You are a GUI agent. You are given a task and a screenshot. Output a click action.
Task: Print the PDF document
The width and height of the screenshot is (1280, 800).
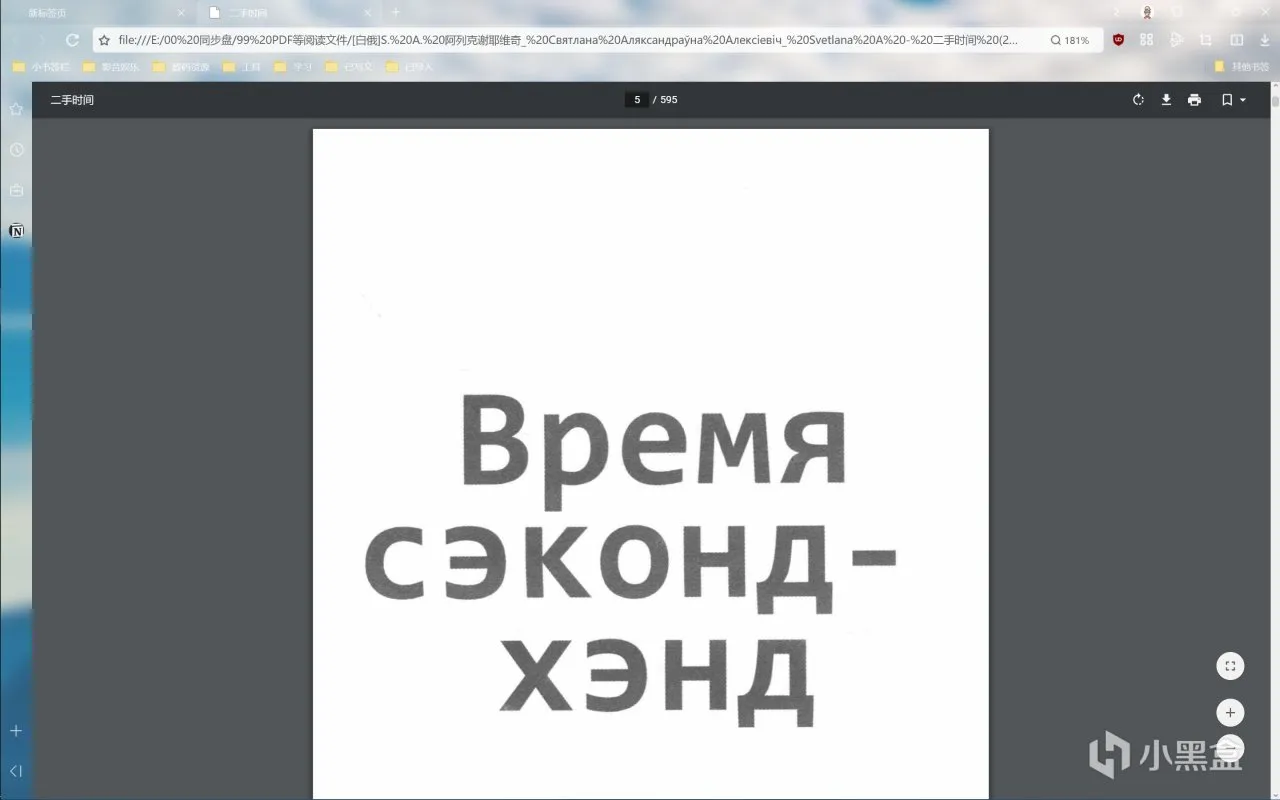(1194, 100)
